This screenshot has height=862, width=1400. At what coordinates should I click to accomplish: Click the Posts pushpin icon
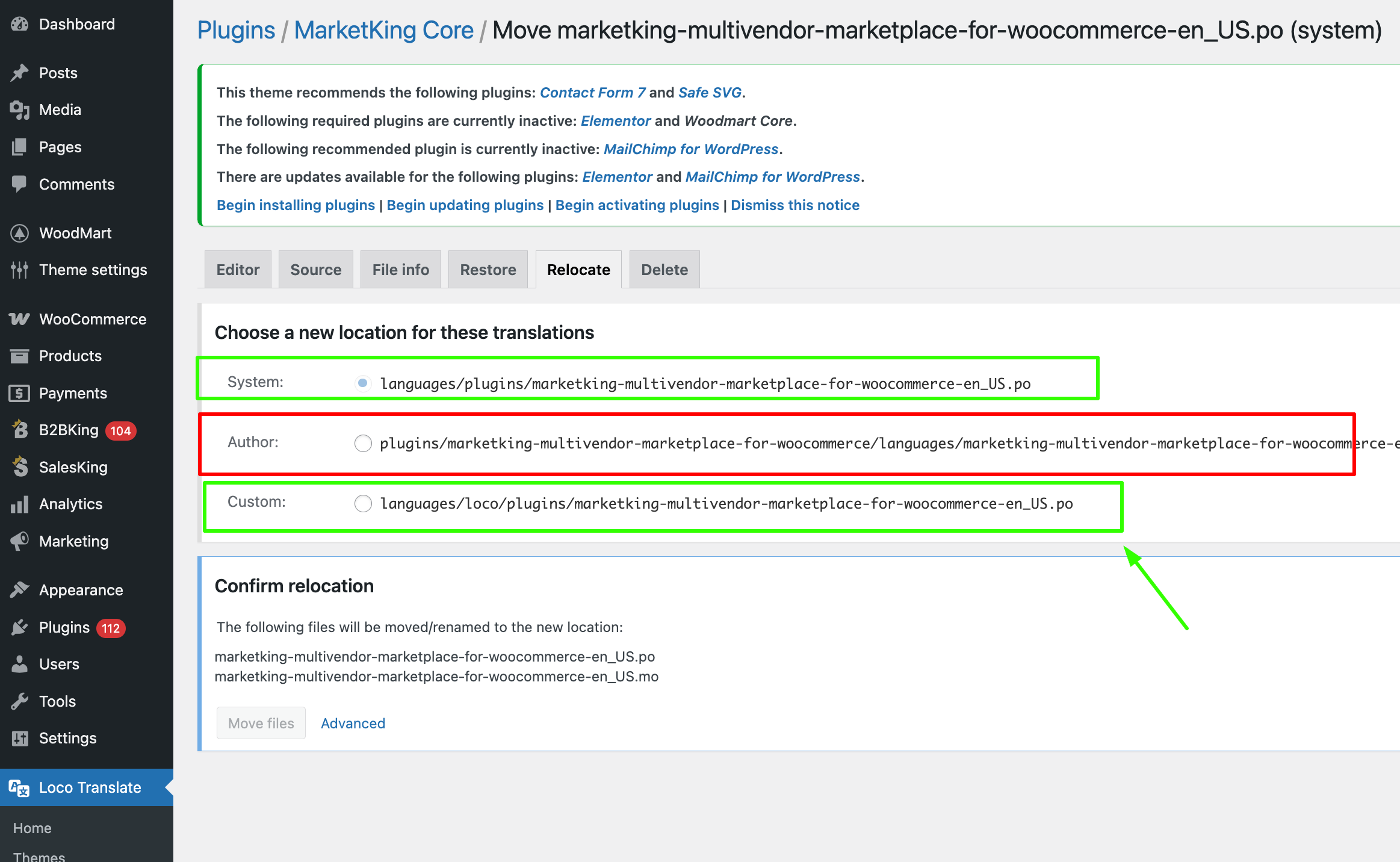(x=19, y=73)
